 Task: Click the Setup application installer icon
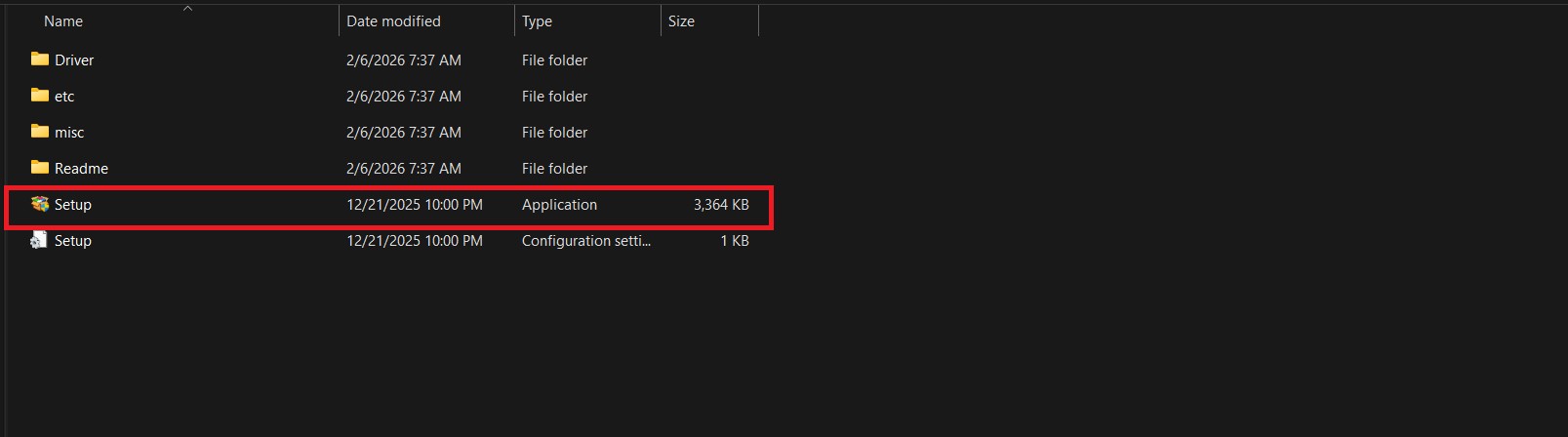click(40, 204)
